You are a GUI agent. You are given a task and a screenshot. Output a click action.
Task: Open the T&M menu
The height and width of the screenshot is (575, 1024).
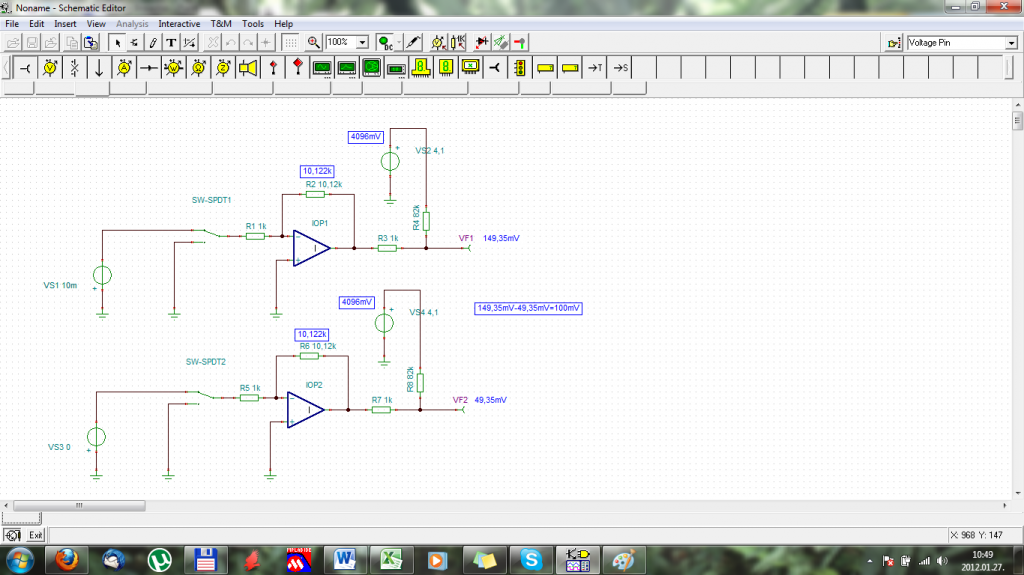point(220,23)
